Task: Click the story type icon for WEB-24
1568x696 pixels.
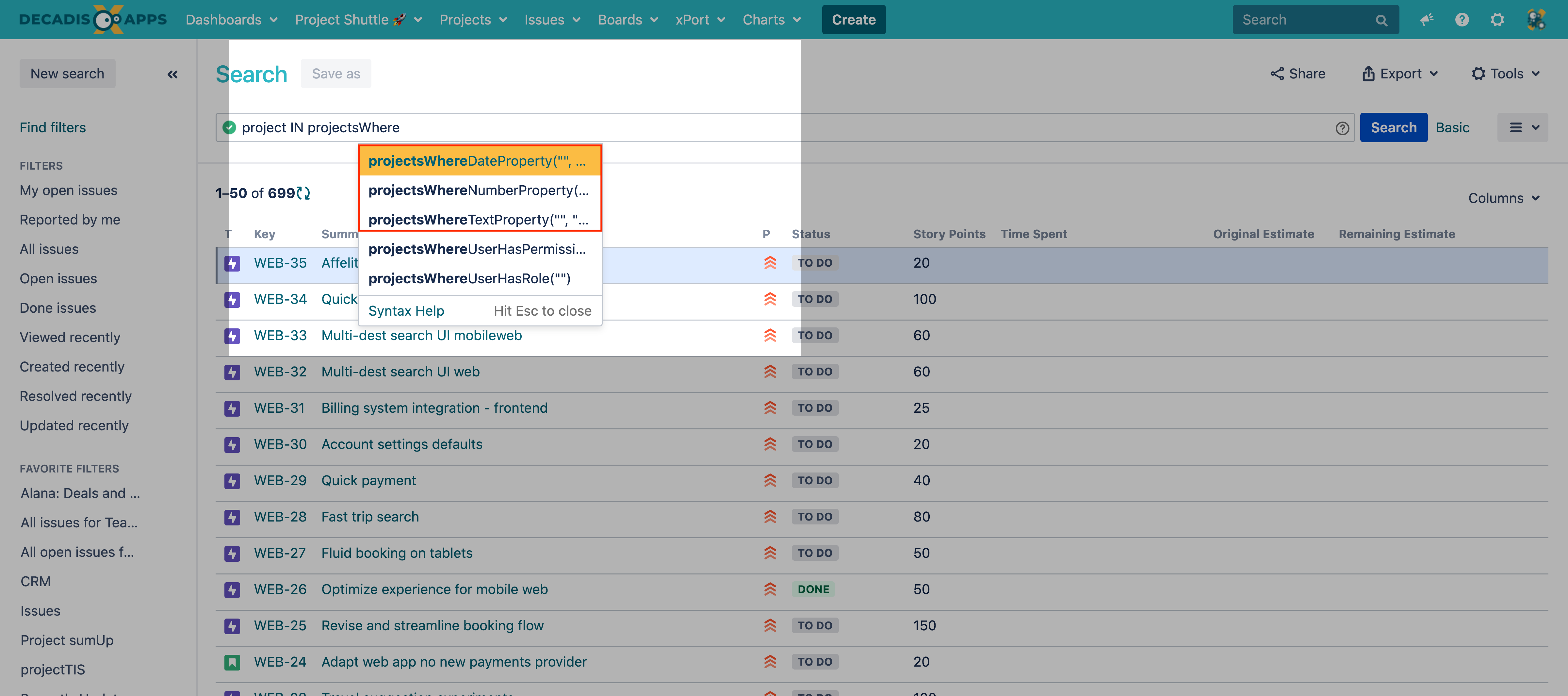Action: pyautogui.click(x=232, y=662)
